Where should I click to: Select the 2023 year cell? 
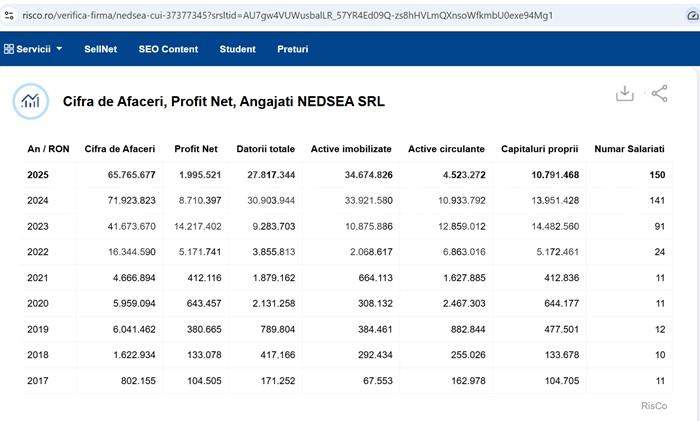coord(38,226)
